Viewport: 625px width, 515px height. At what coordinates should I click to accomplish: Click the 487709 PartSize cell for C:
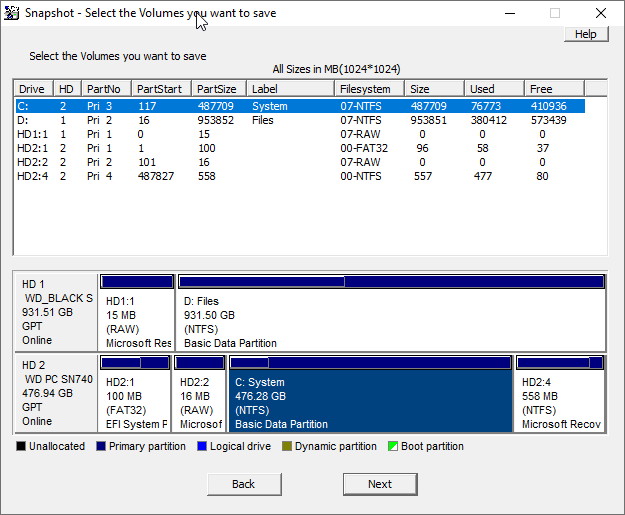coord(216,106)
